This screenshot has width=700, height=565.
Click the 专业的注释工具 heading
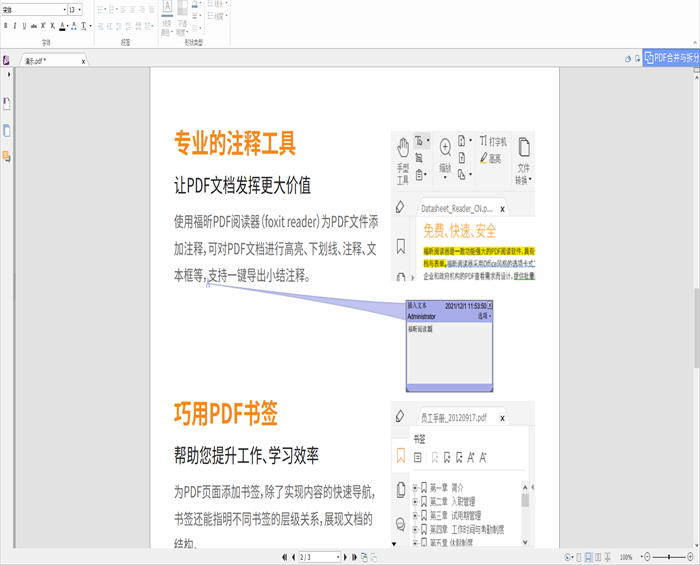point(235,143)
